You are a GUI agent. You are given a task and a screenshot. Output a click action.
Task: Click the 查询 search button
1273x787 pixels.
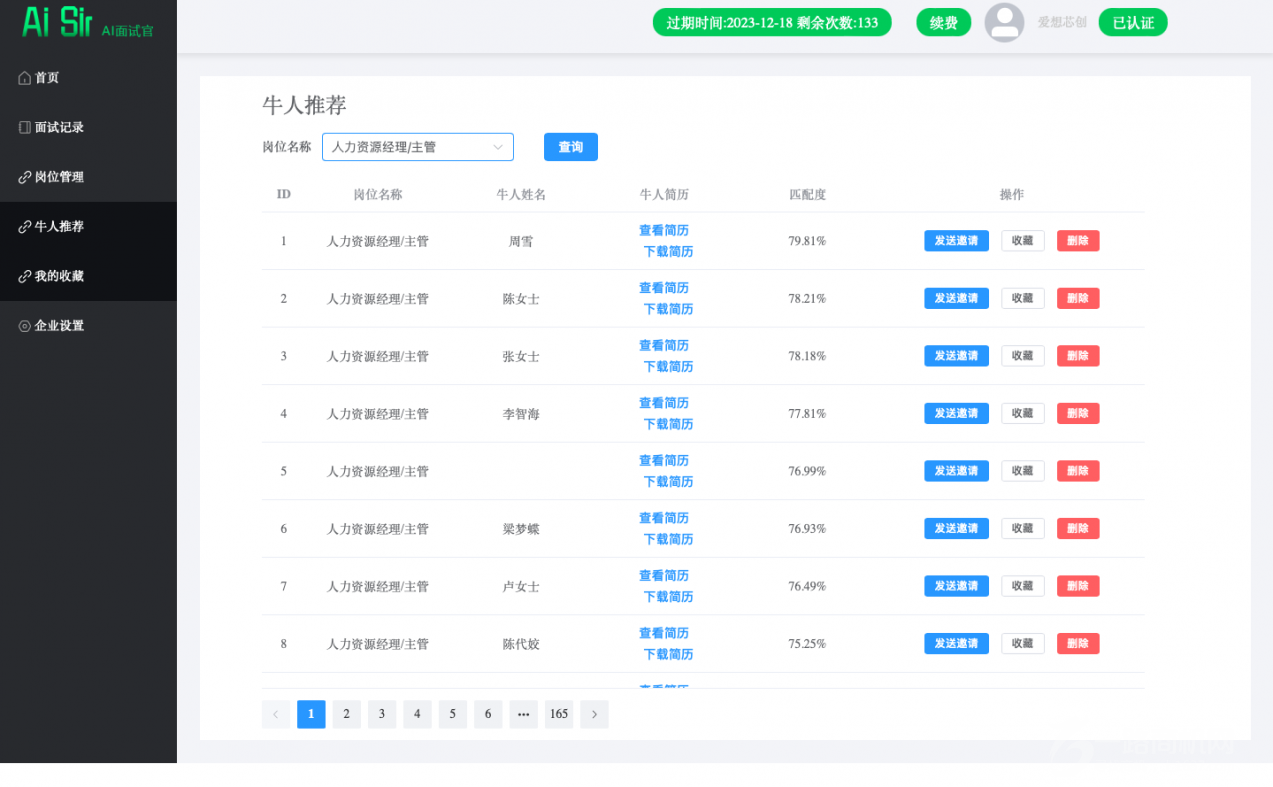coord(570,147)
